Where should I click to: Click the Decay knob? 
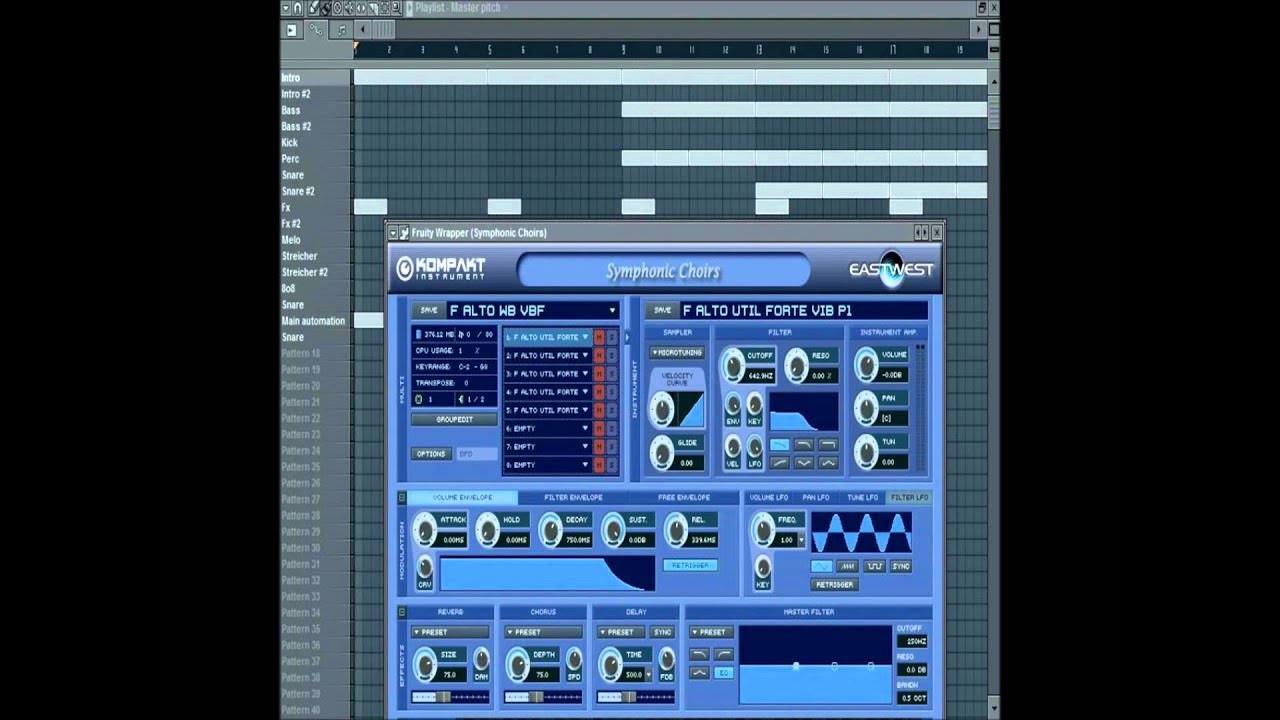click(x=551, y=529)
